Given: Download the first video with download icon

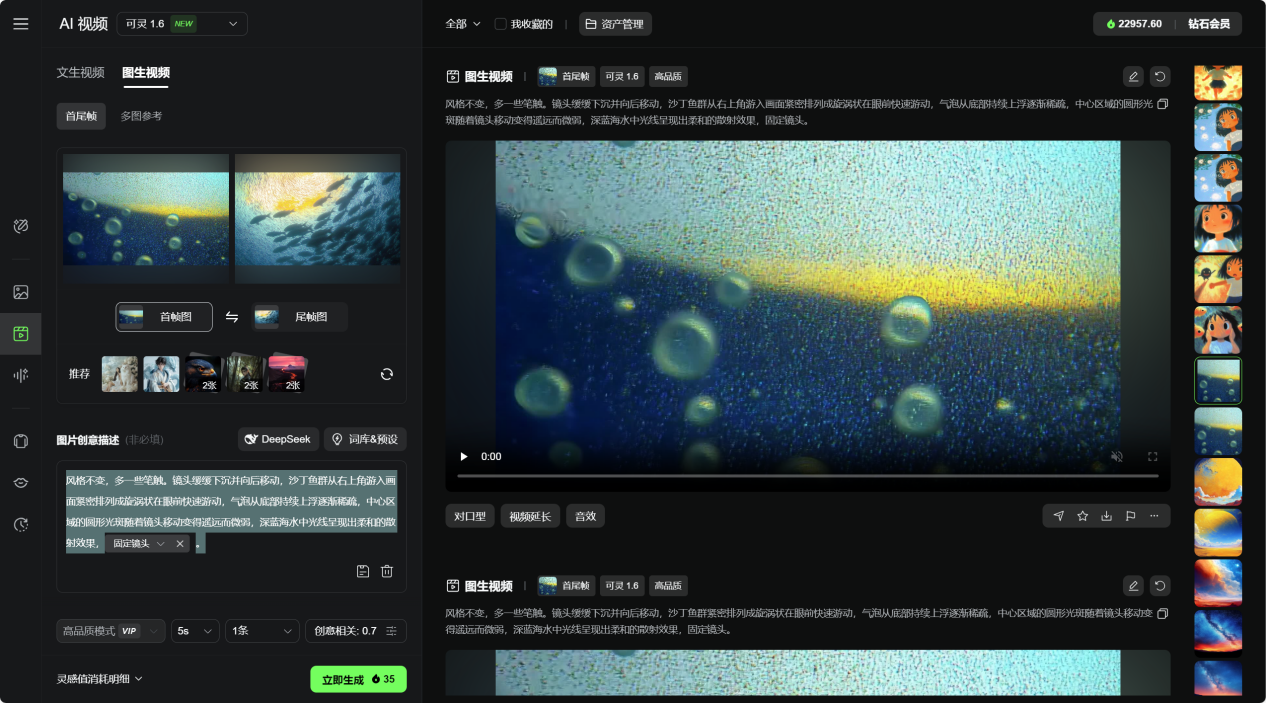Looking at the screenshot, I should click(x=1106, y=516).
